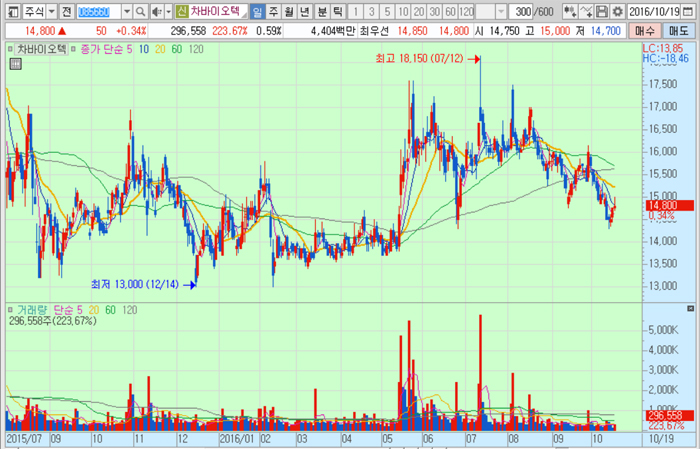The height and width of the screenshot is (449, 700).
Task: Toggle the 분 minute period
Action: coord(321,11)
